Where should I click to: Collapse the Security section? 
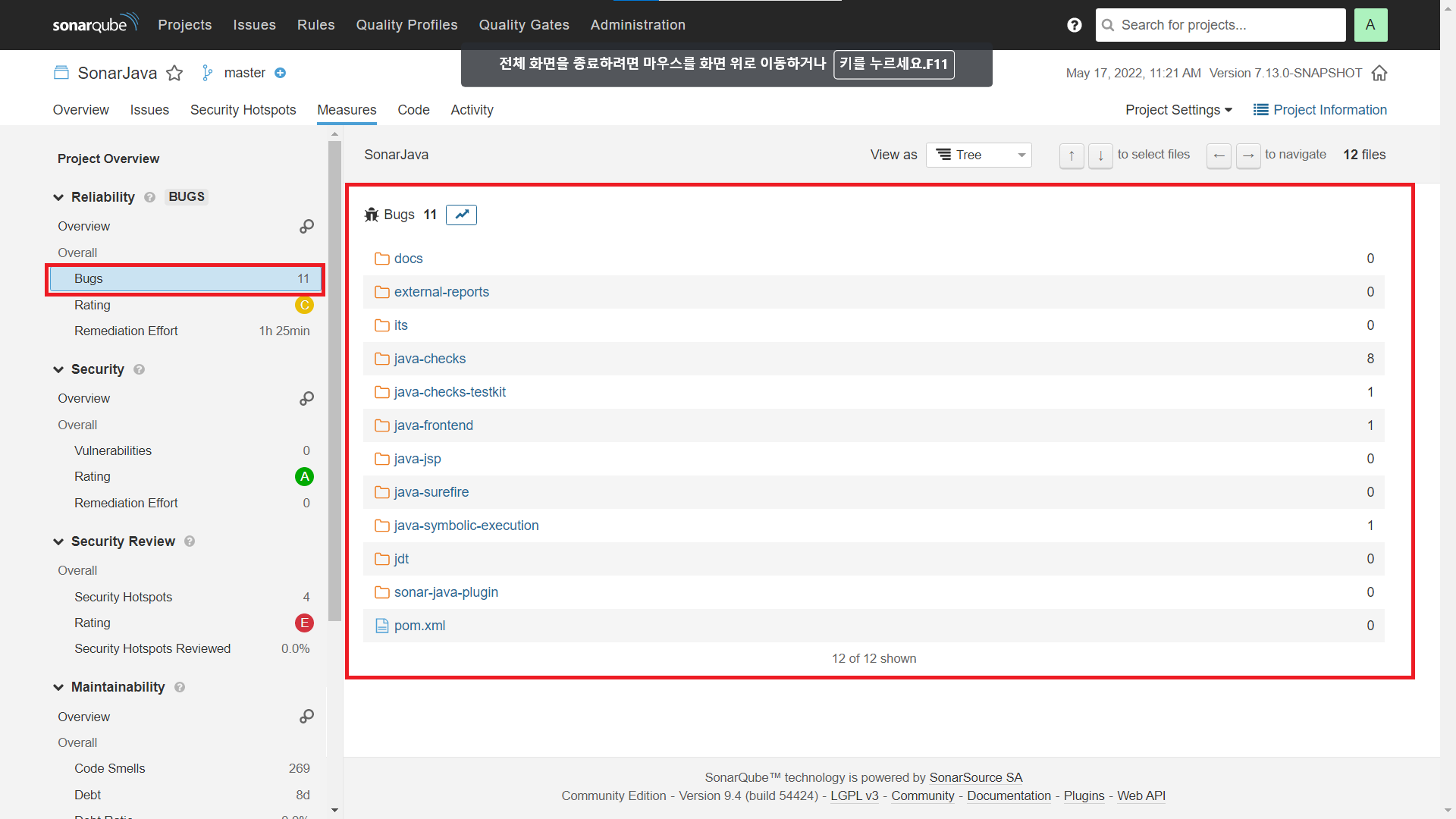pyautogui.click(x=58, y=369)
